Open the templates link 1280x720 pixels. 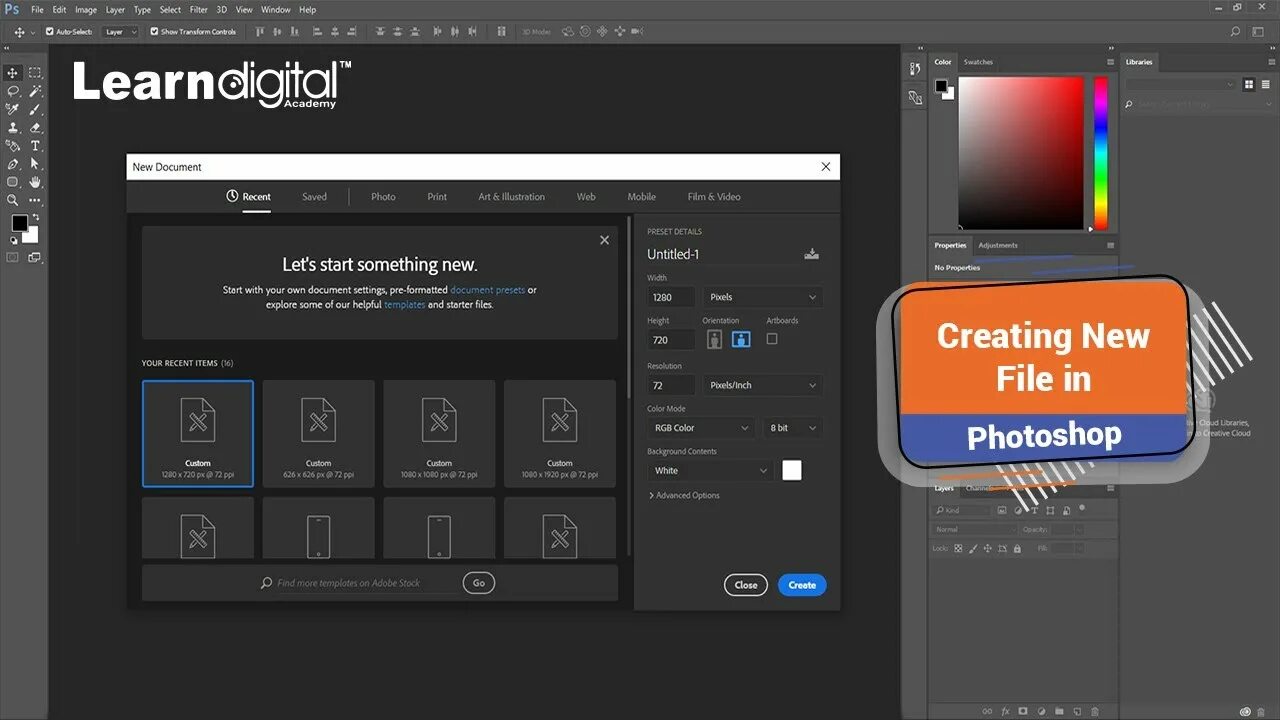point(405,305)
